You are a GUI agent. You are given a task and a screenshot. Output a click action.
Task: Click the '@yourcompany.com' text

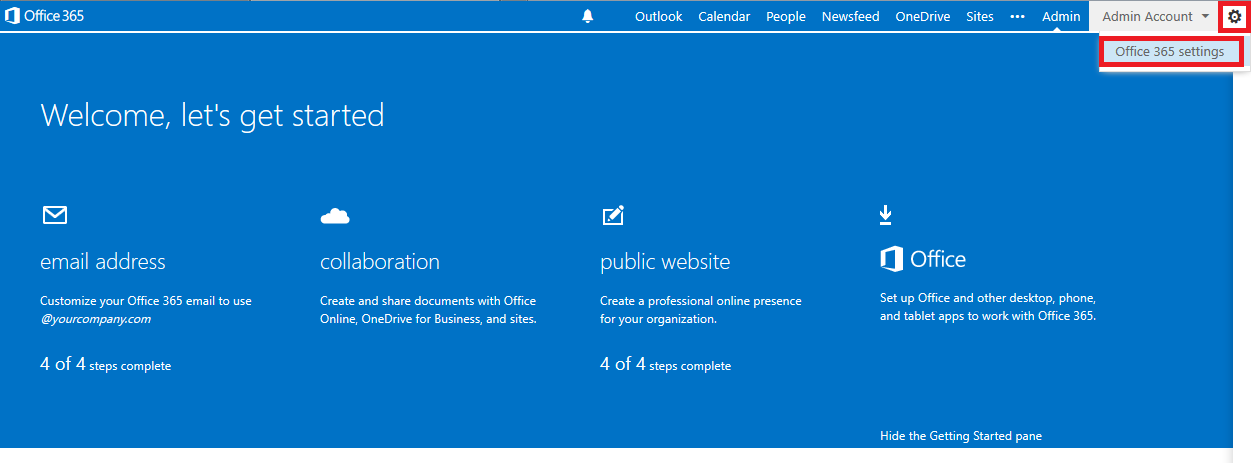click(x=95, y=319)
